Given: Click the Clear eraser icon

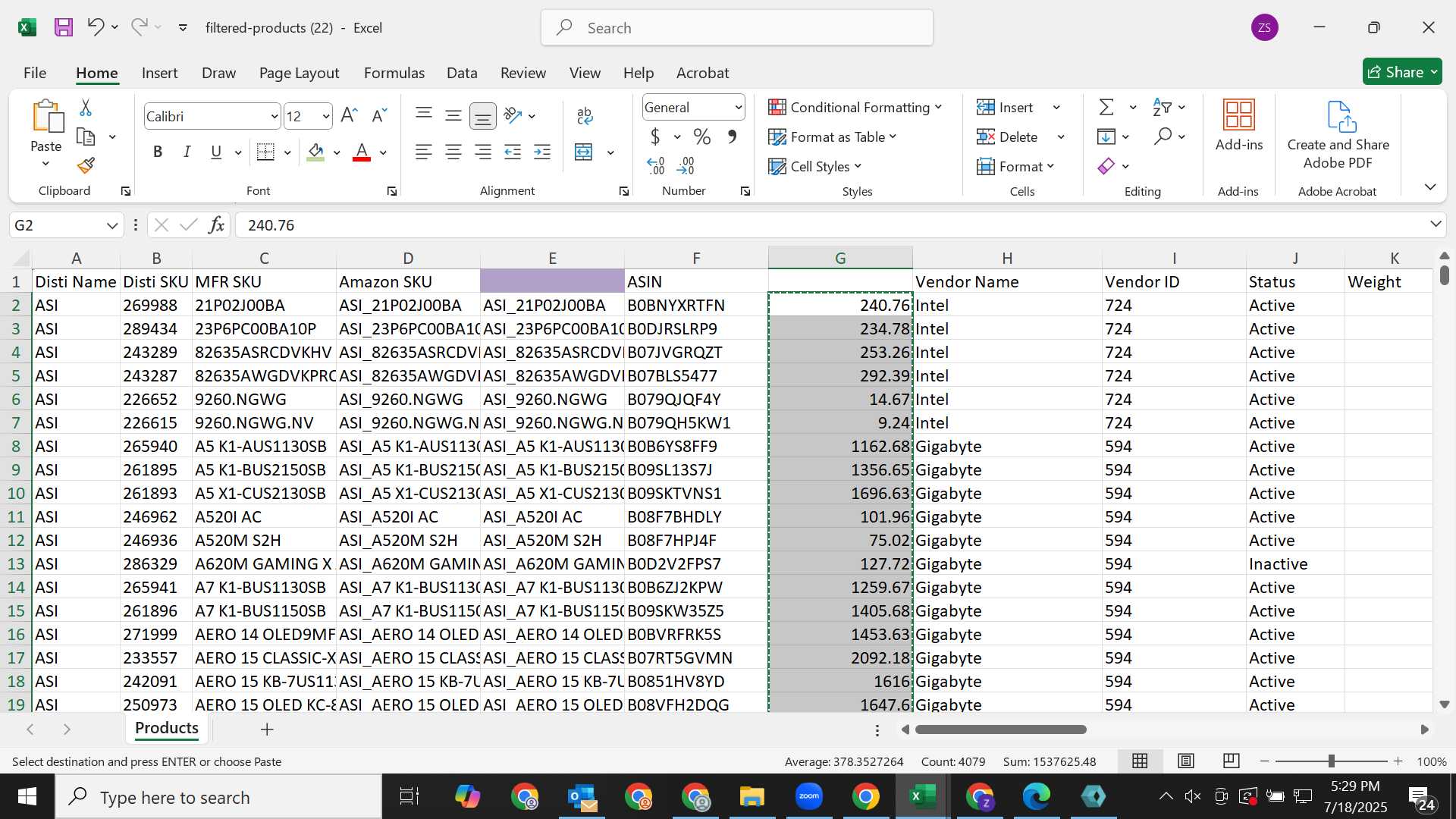Looking at the screenshot, I should 1106,166.
